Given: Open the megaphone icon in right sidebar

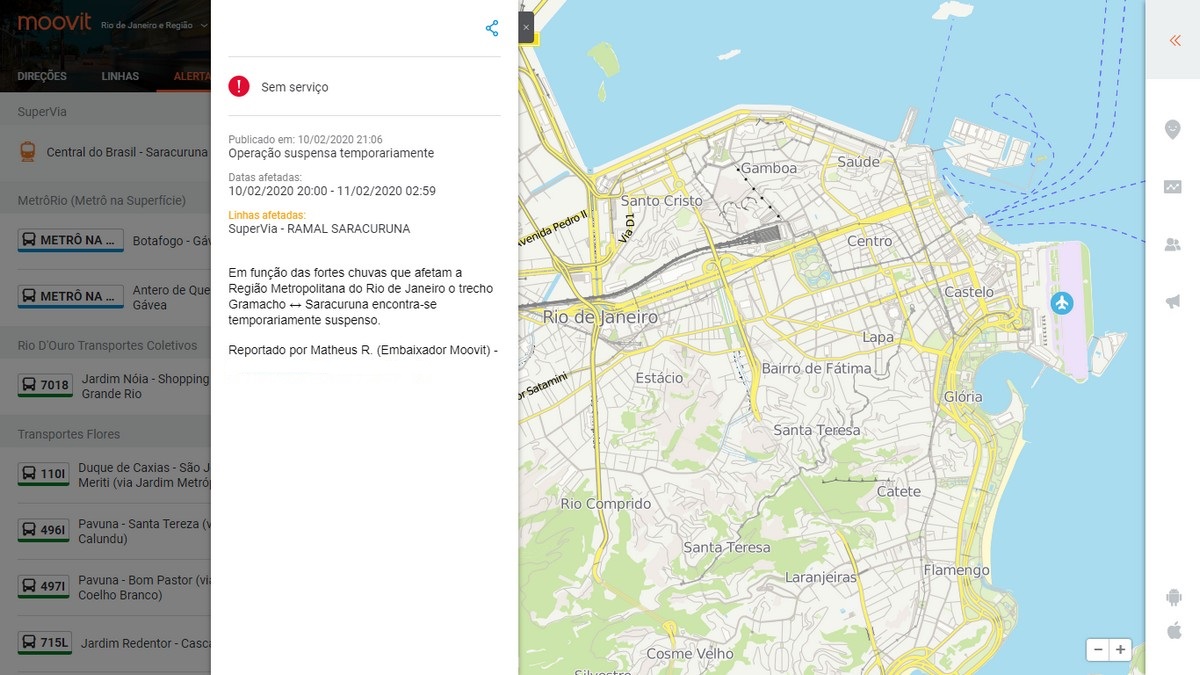Looking at the screenshot, I should (x=1173, y=302).
